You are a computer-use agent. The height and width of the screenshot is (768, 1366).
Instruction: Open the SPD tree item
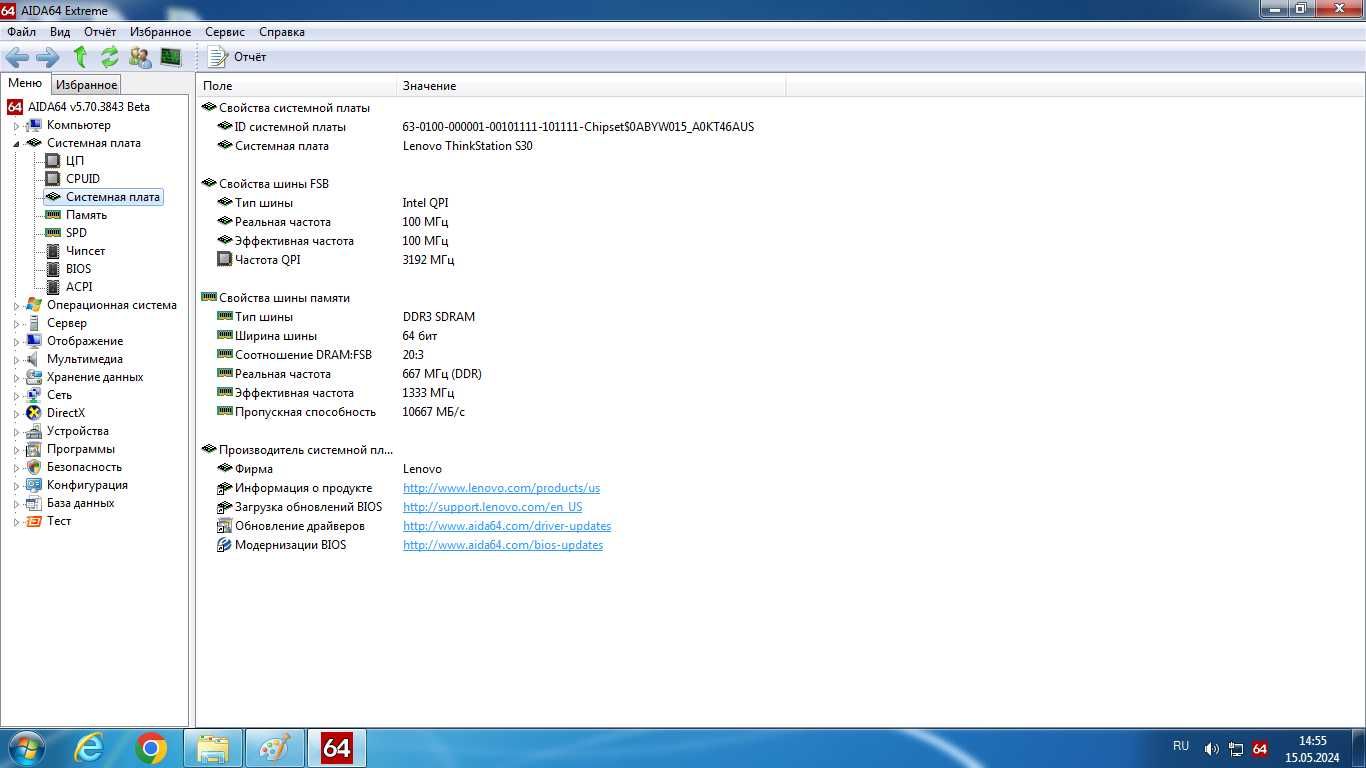[x=76, y=233]
